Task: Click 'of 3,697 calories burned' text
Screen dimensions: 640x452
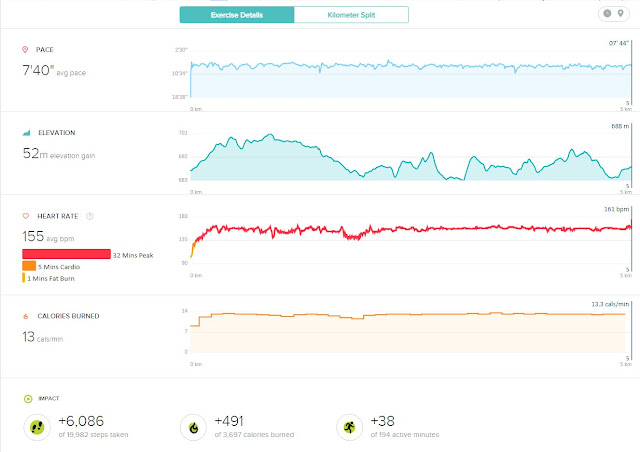Action: click(254, 434)
